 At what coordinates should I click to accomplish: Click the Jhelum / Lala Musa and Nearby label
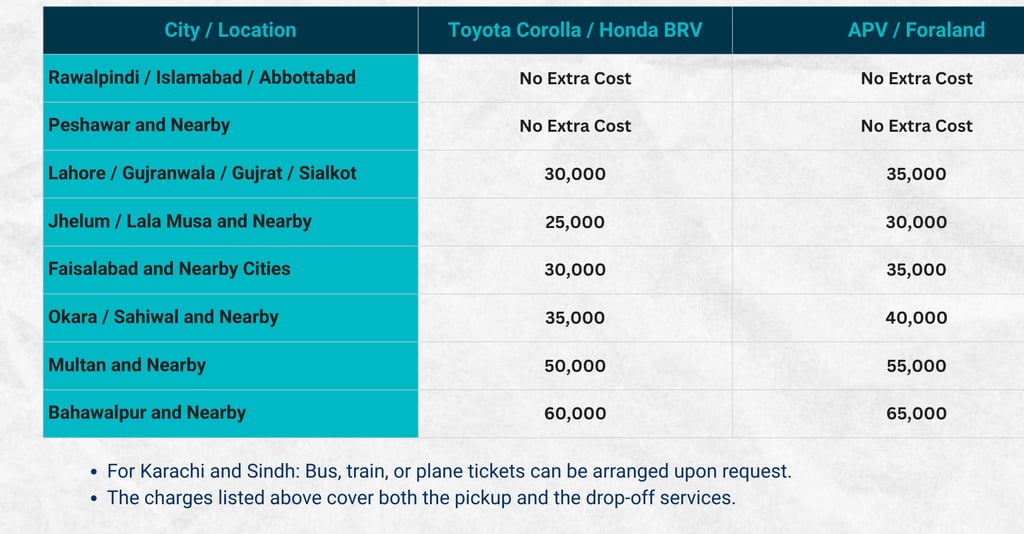point(180,222)
